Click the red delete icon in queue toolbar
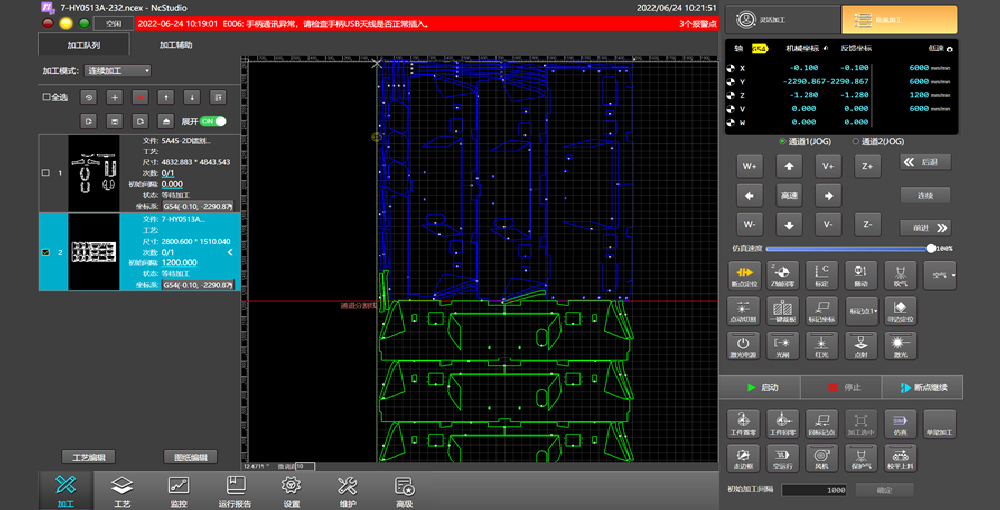The width and height of the screenshot is (1001, 510). tap(140, 97)
